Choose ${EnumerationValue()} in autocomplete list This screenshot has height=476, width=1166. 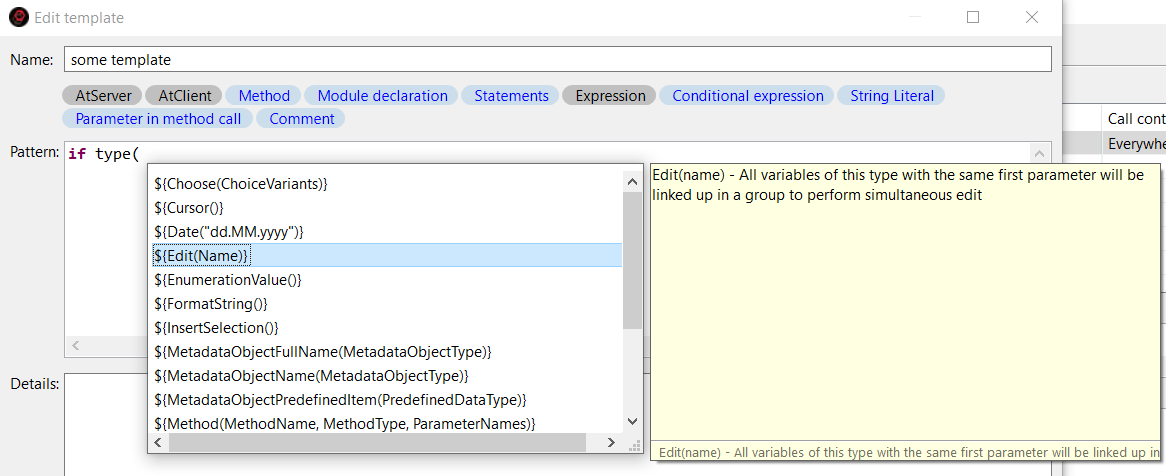pos(228,280)
